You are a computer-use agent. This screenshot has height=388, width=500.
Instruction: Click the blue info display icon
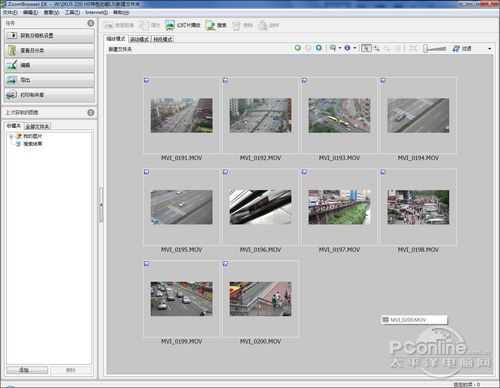pyautogui.click(x=347, y=48)
